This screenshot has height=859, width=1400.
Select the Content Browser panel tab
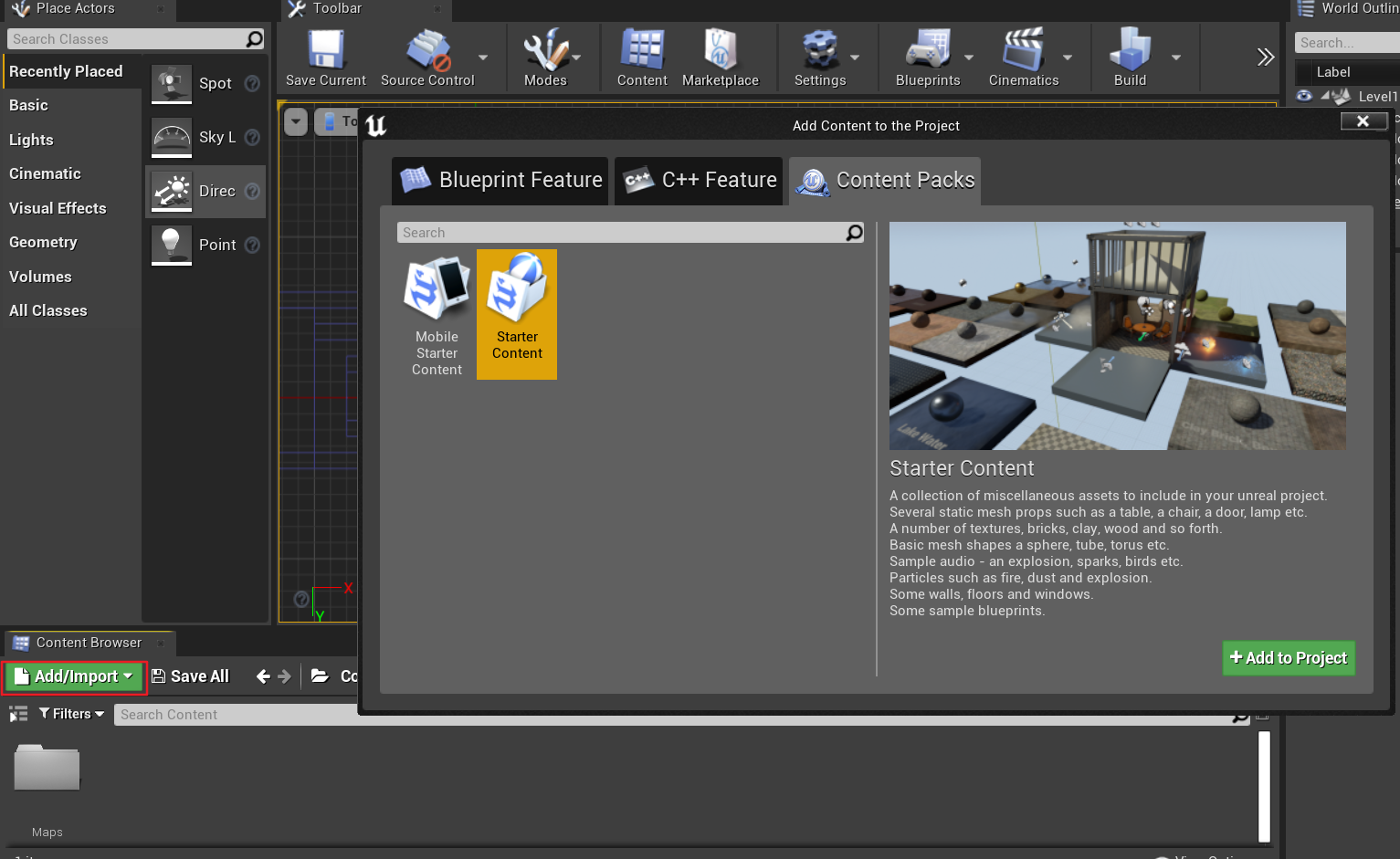click(x=89, y=643)
